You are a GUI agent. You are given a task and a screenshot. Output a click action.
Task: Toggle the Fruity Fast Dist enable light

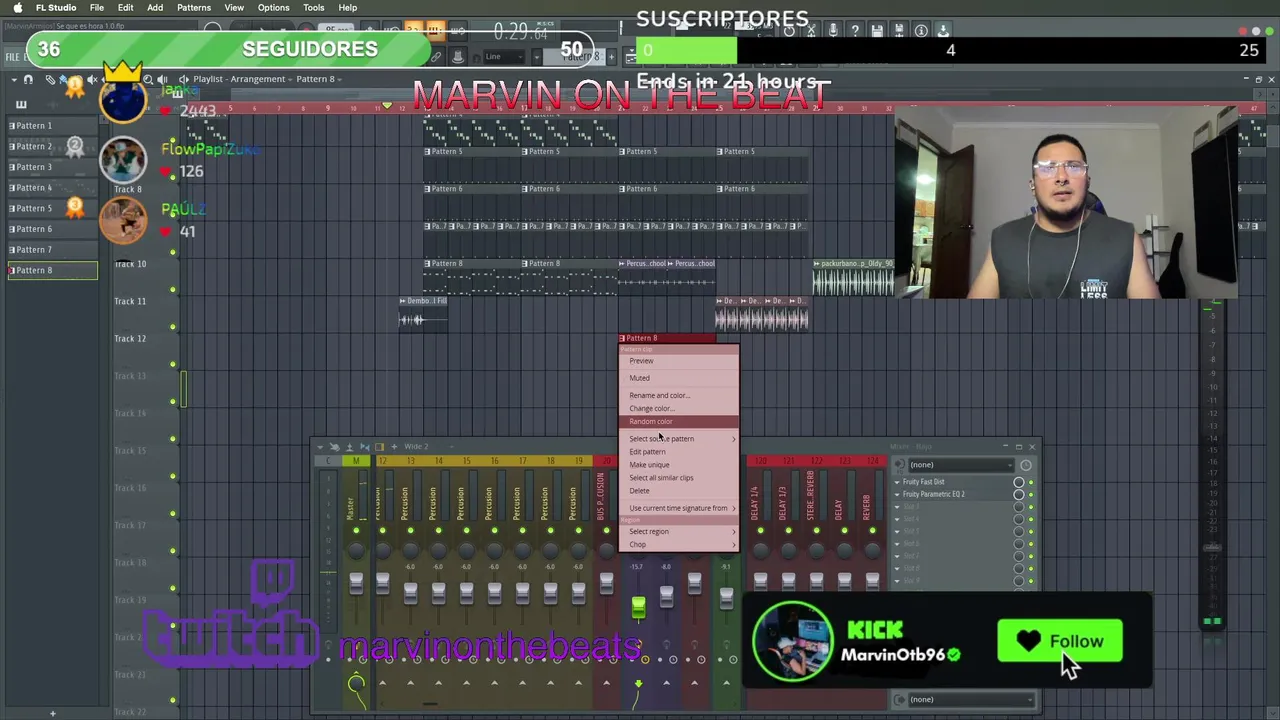[1031, 482]
